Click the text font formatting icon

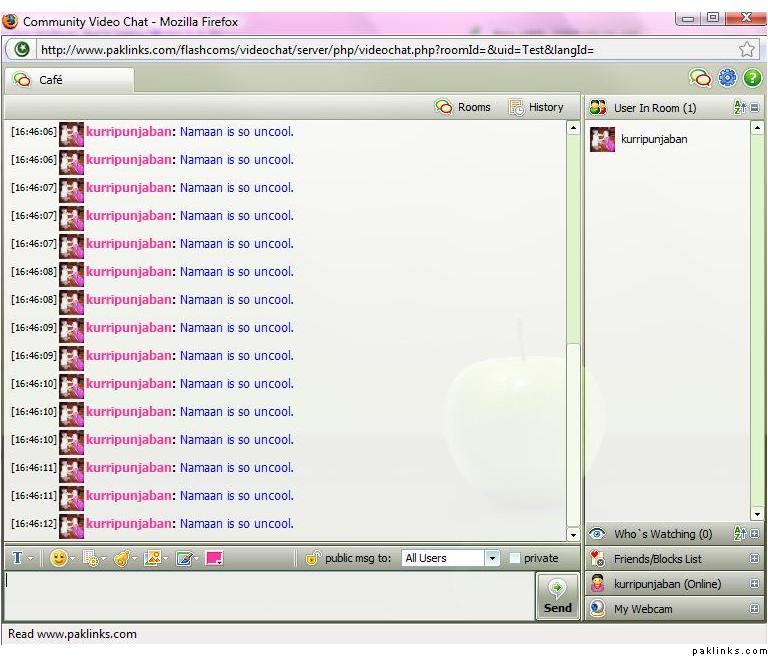[18, 558]
